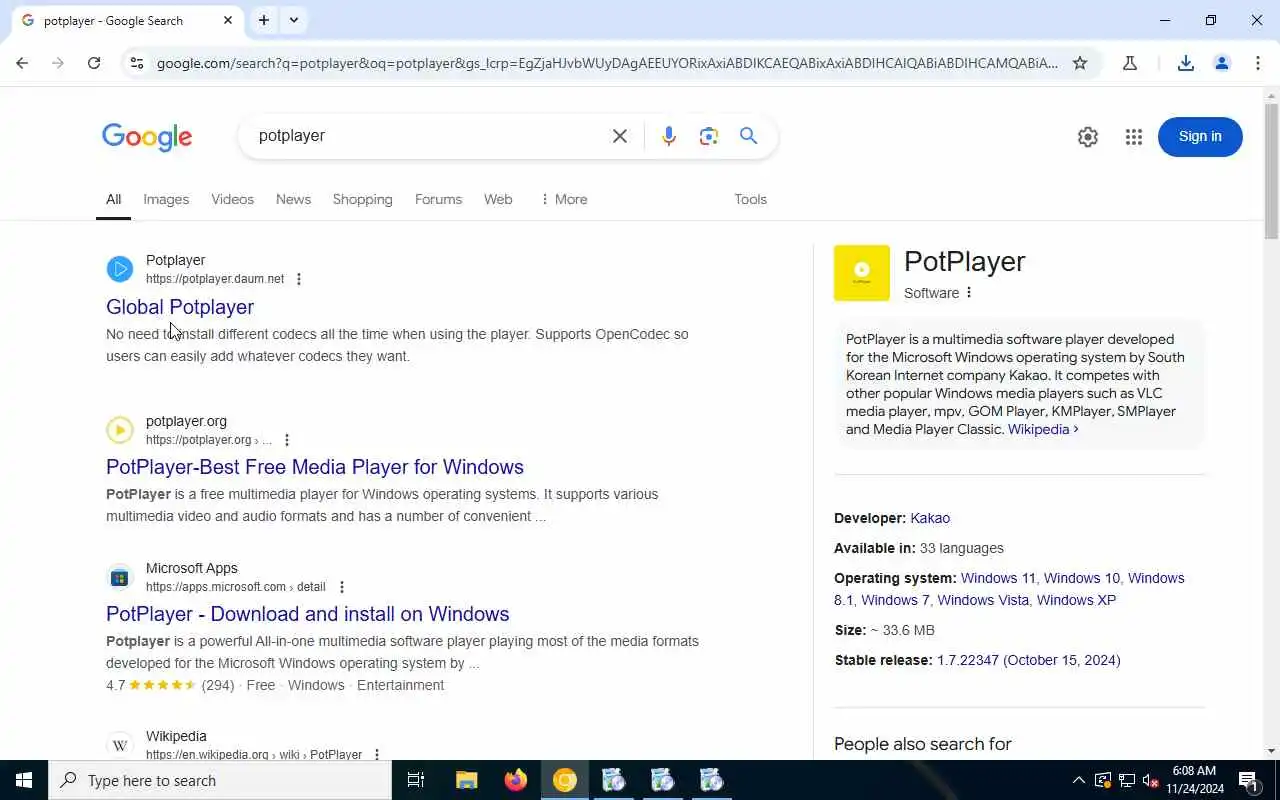Screen dimensions: 1280x800
Task: Click the potplayer.org favicon
Action: (120, 430)
